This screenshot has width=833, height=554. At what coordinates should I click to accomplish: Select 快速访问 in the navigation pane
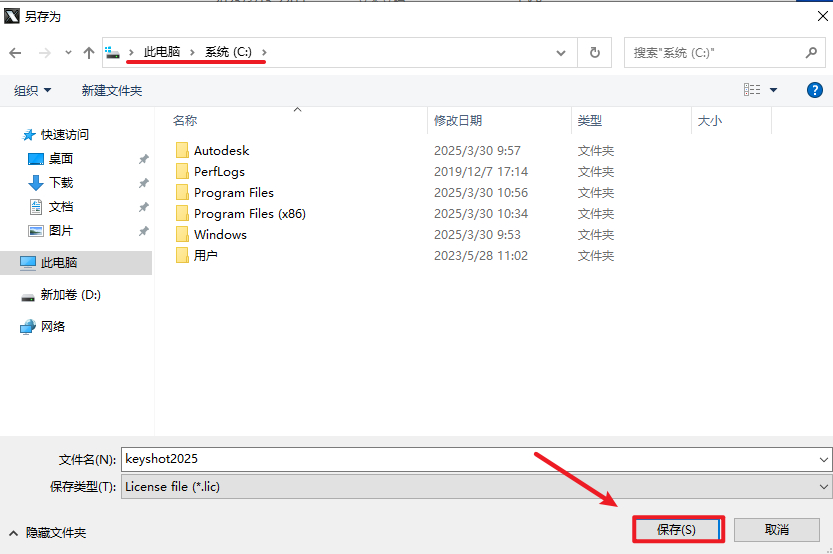coord(65,134)
